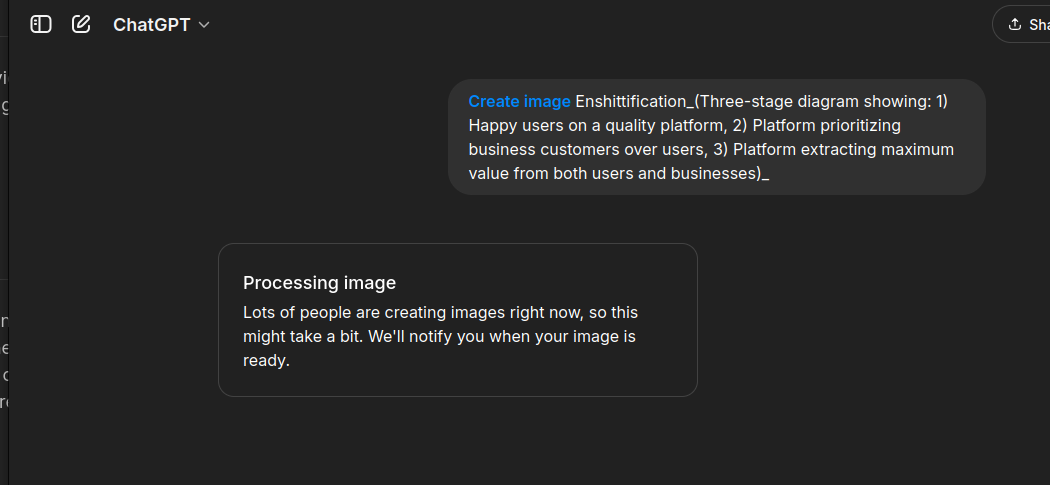
Task: Open the ChatGPT model selector label
Action: [151, 25]
